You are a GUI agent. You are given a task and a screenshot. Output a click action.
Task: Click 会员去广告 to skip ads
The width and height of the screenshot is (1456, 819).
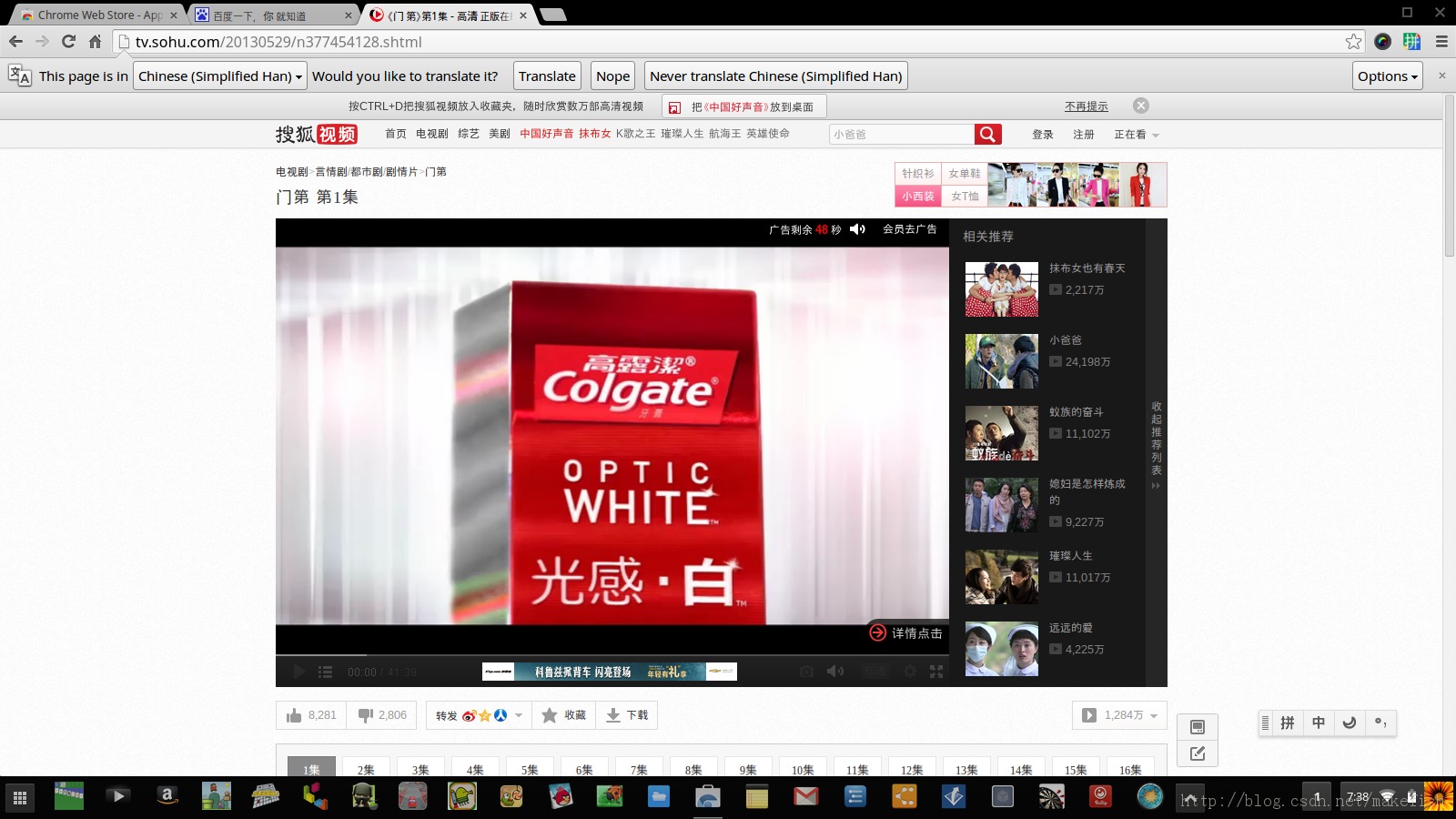click(x=909, y=229)
